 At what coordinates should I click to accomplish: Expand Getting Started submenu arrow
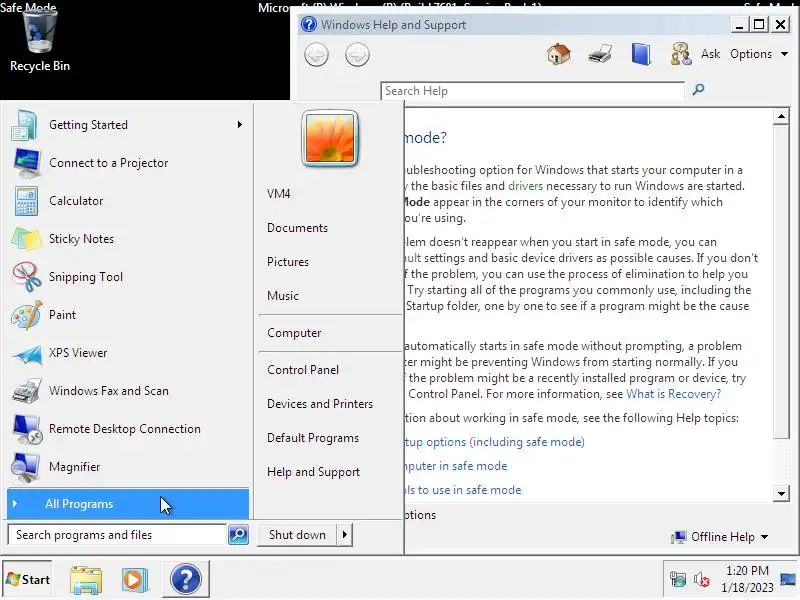click(240, 124)
